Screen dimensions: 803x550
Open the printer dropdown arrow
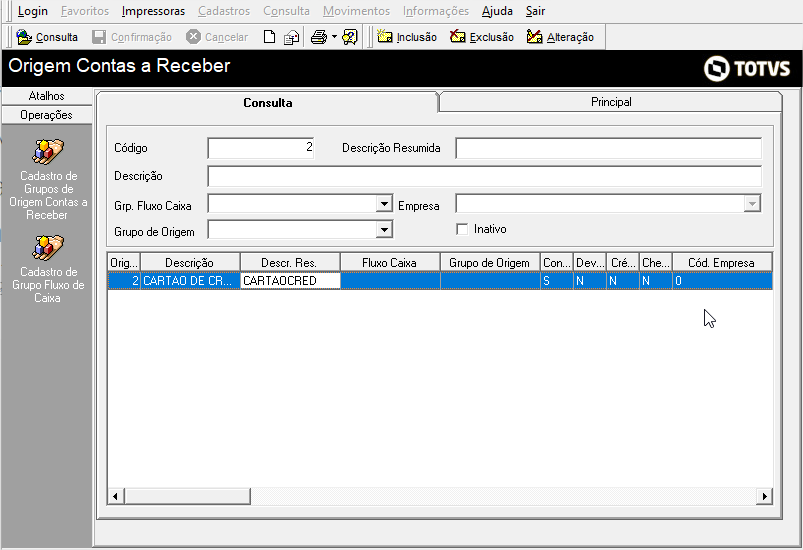click(x=334, y=37)
